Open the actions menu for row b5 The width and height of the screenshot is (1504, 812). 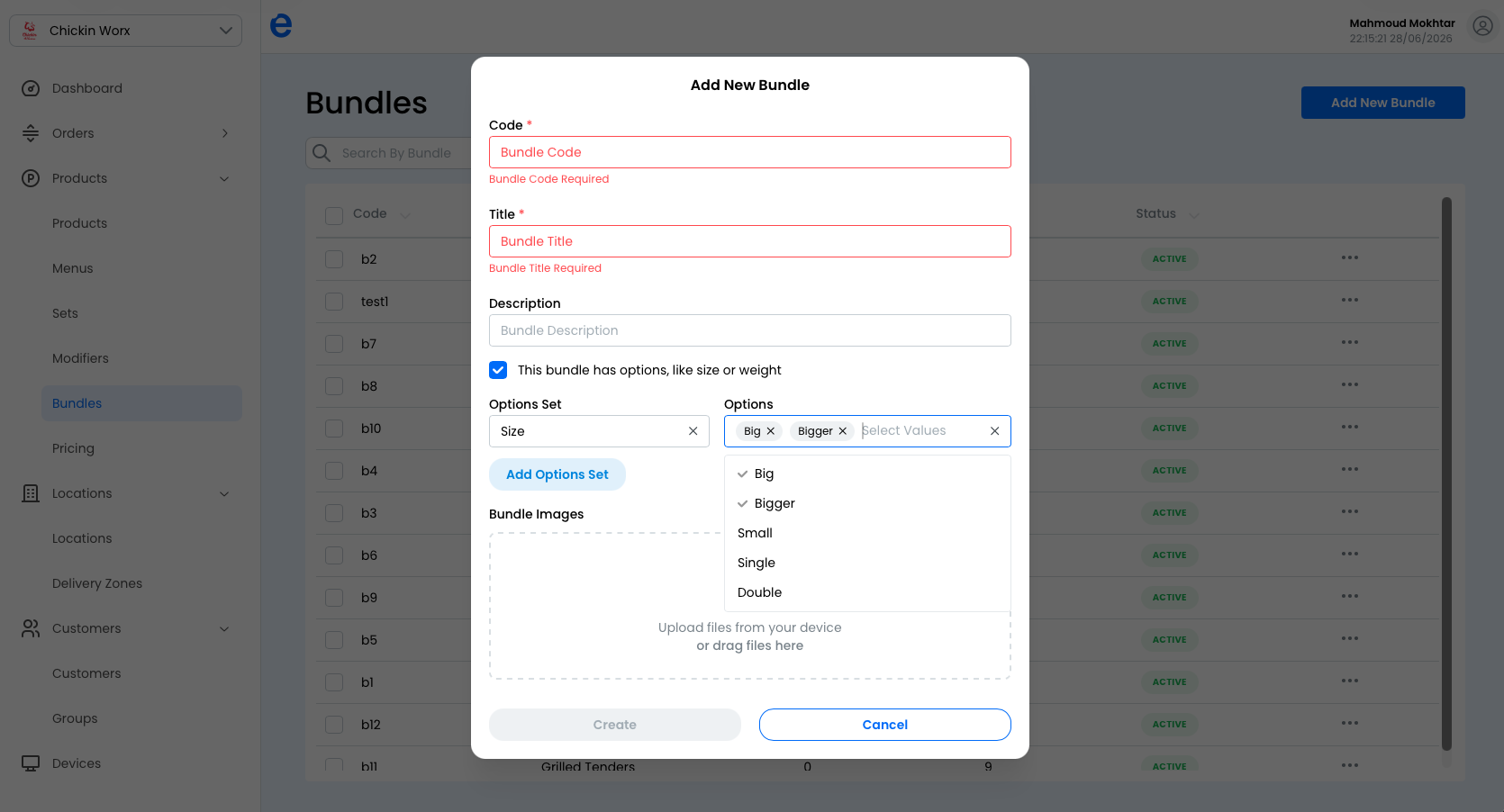pyautogui.click(x=1349, y=638)
